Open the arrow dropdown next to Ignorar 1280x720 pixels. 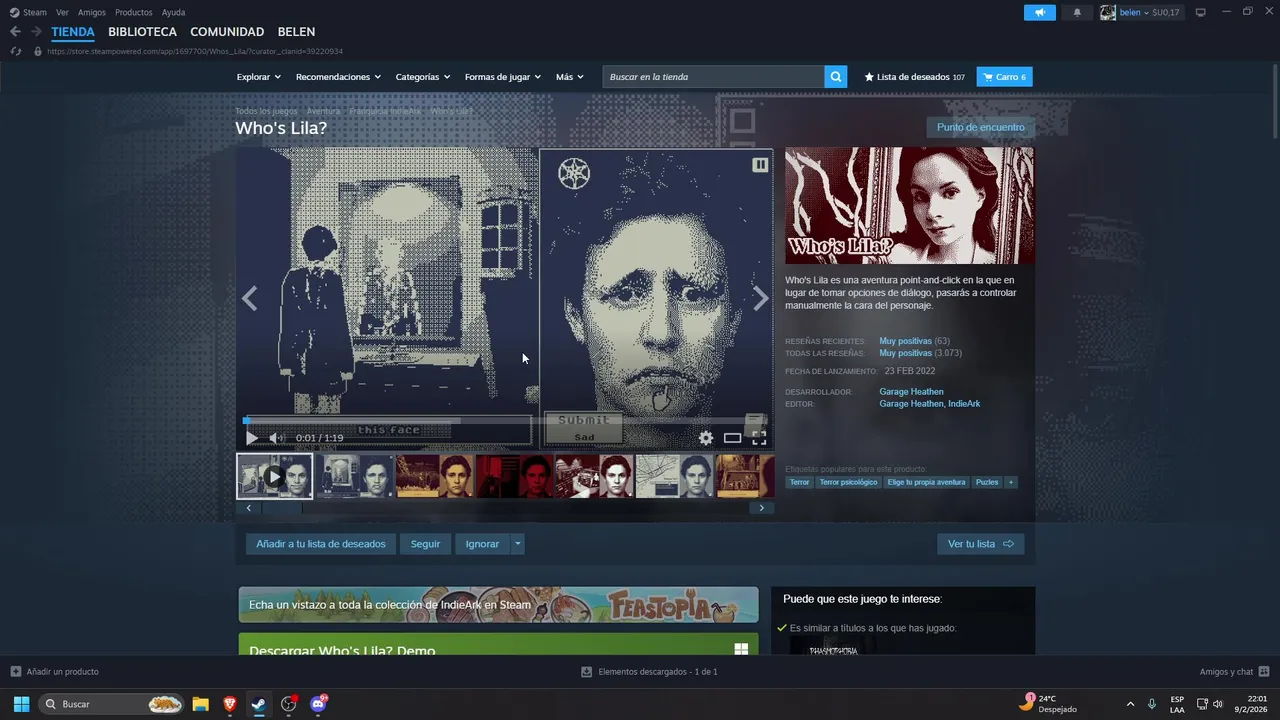coord(517,544)
